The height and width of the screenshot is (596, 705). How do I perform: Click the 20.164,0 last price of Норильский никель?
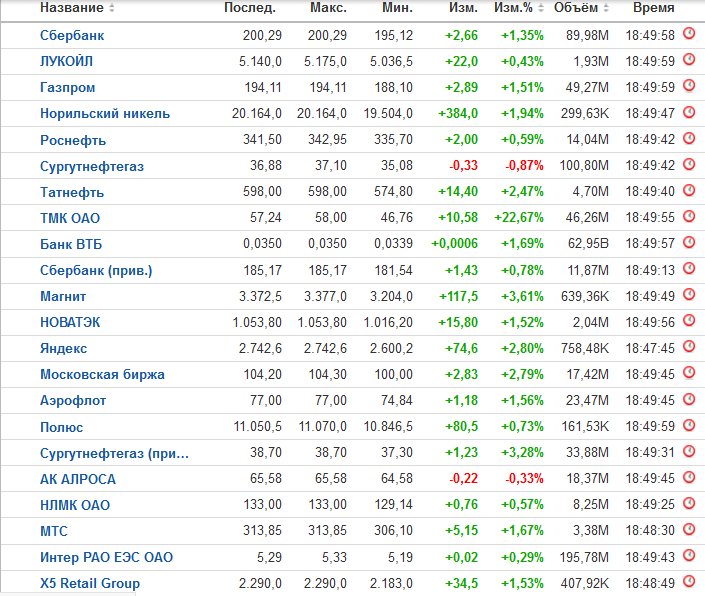(x=257, y=113)
